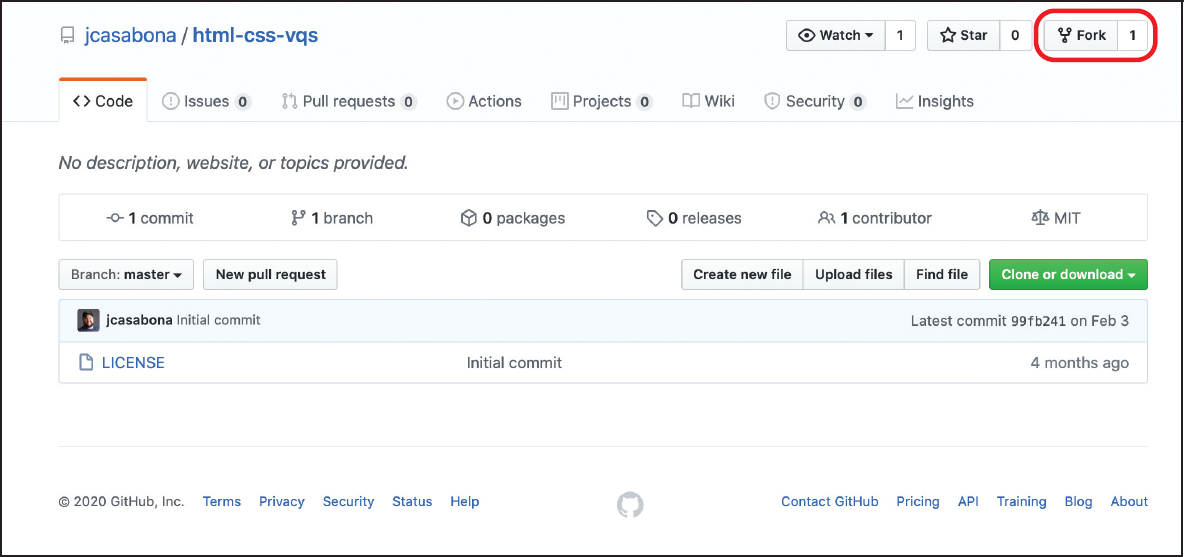Screen dimensions: 1184x557
Task: Go to the Actions tab
Action: [484, 101]
